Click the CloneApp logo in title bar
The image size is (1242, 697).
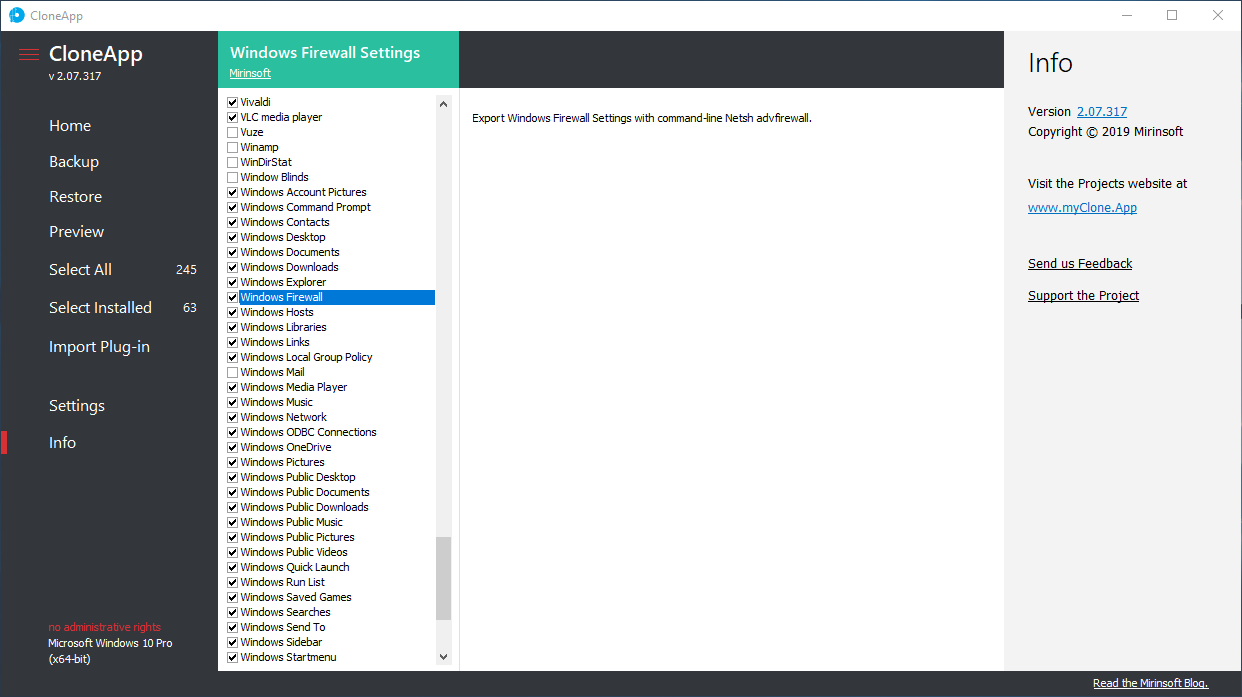point(17,15)
